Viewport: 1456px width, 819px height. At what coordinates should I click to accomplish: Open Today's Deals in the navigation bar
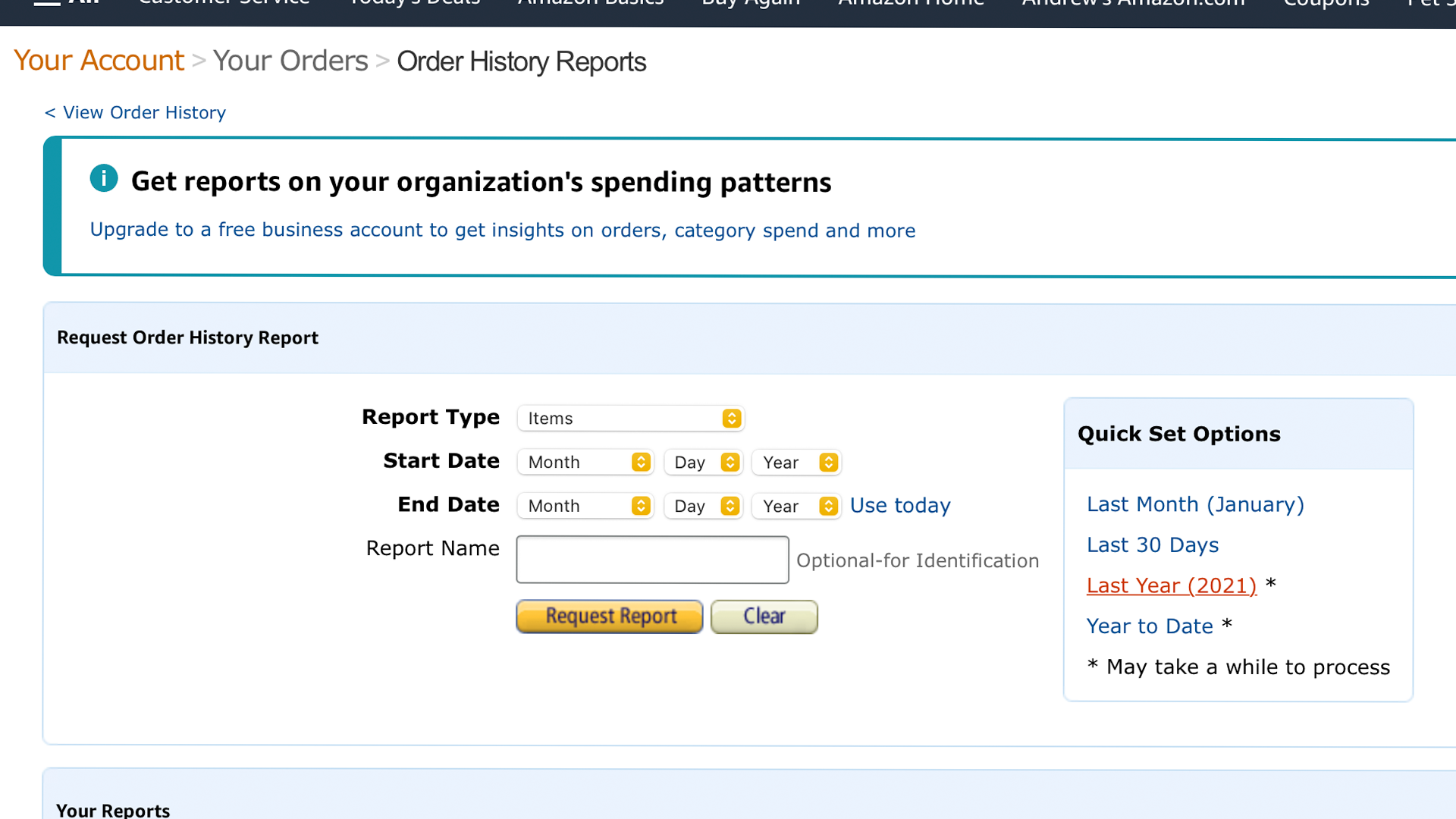coord(414,4)
